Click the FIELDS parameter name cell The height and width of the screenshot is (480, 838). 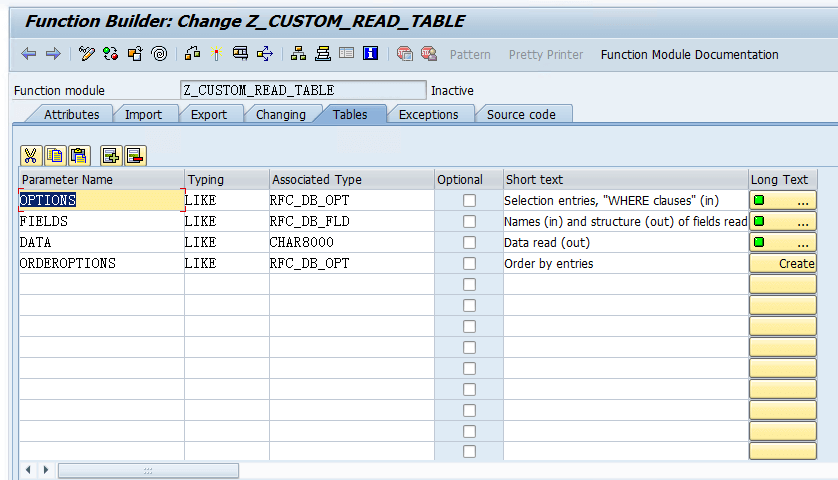[x=100, y=222]
